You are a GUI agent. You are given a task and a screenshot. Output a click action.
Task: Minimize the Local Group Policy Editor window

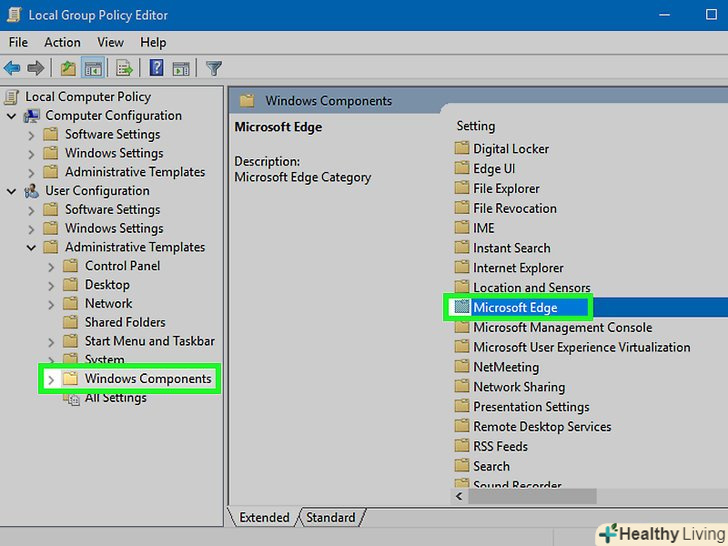(x=664, y=15)
